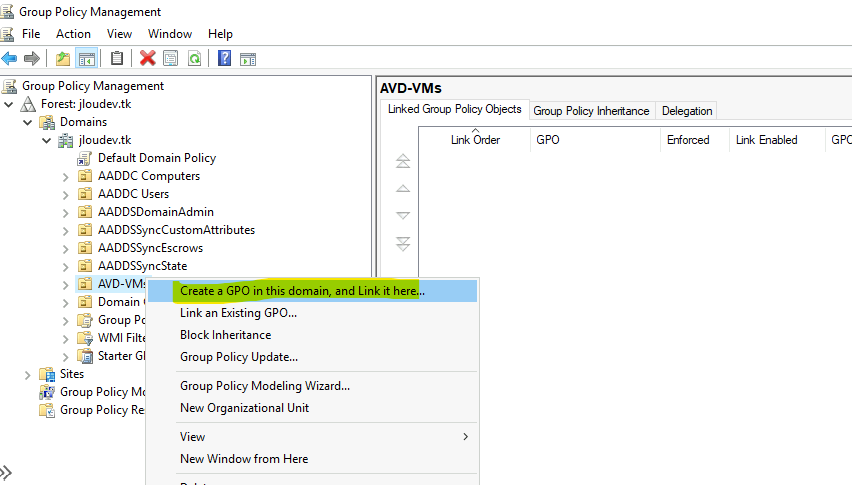The height and width of the screenshot is (485, 852).
Task: Expand the Sites tree node
Action: coord(28,374)
